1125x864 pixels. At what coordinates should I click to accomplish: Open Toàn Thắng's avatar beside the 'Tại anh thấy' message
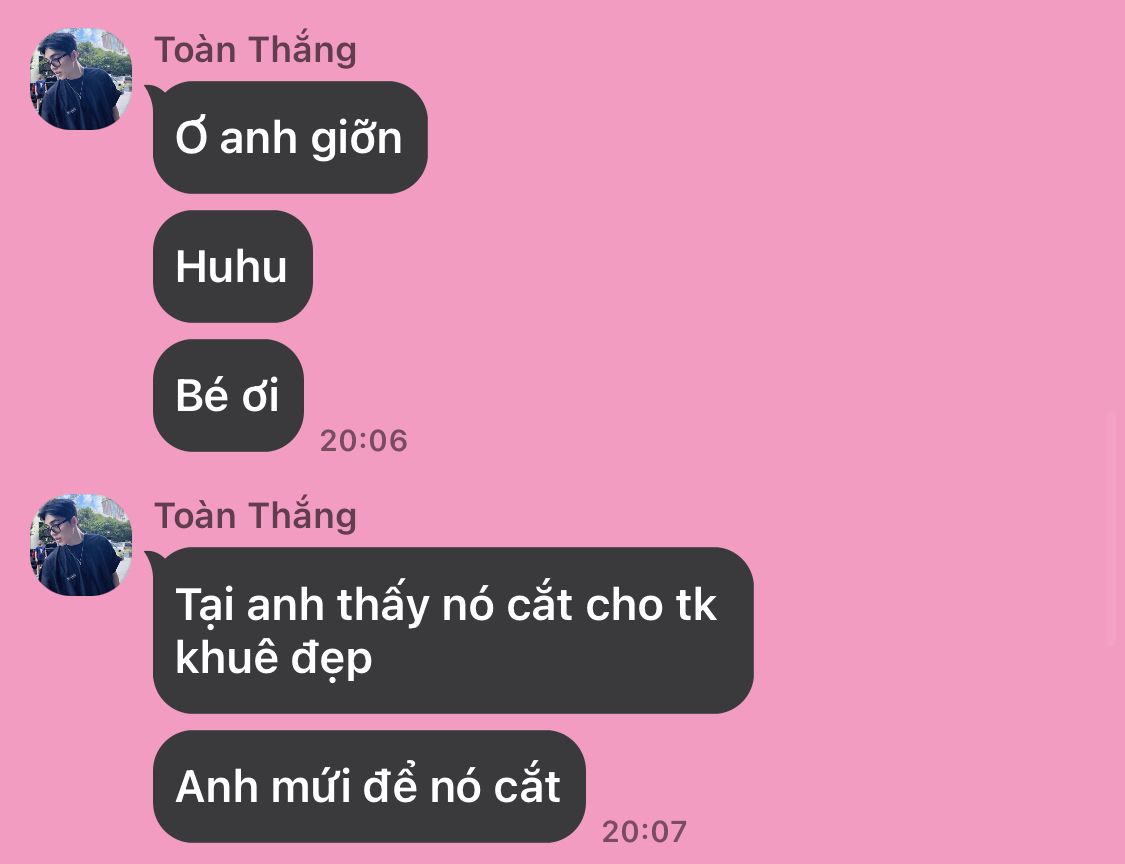[80, 545]
